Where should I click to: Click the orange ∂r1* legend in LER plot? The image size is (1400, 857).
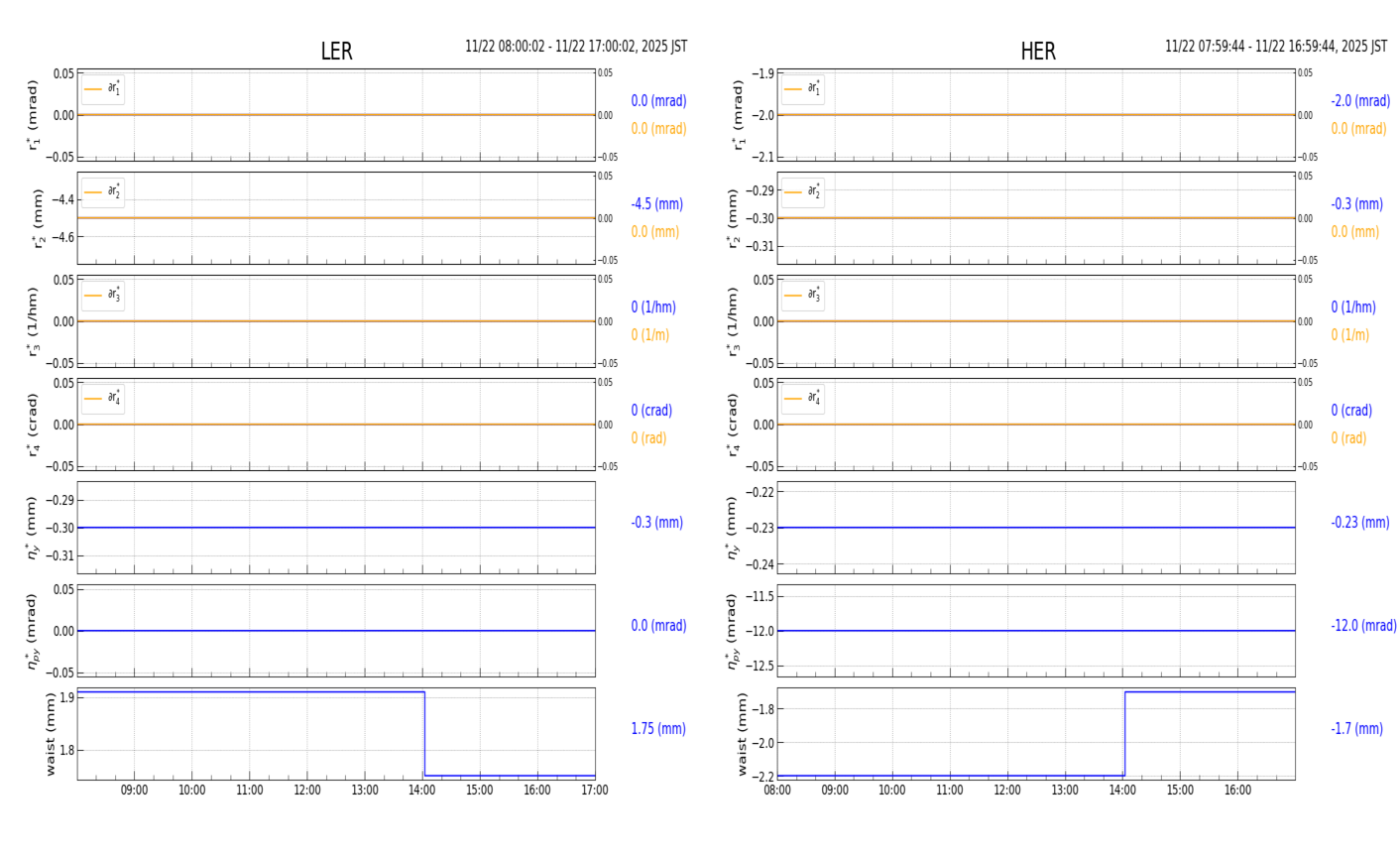[103, 89]
